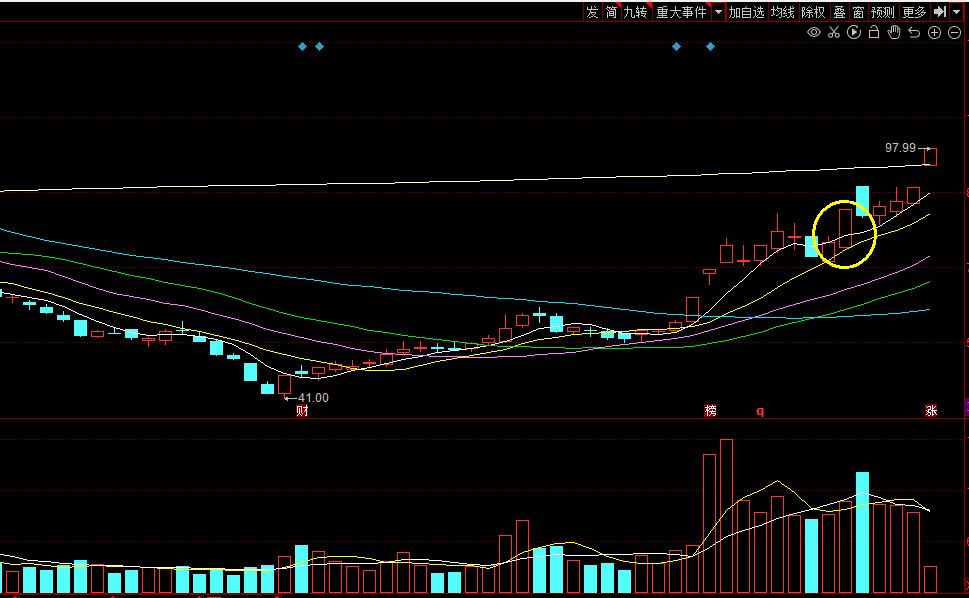The image size is (969, 598).
Task: Click the 预测 forecast button
Action: (x=882, y=12)
